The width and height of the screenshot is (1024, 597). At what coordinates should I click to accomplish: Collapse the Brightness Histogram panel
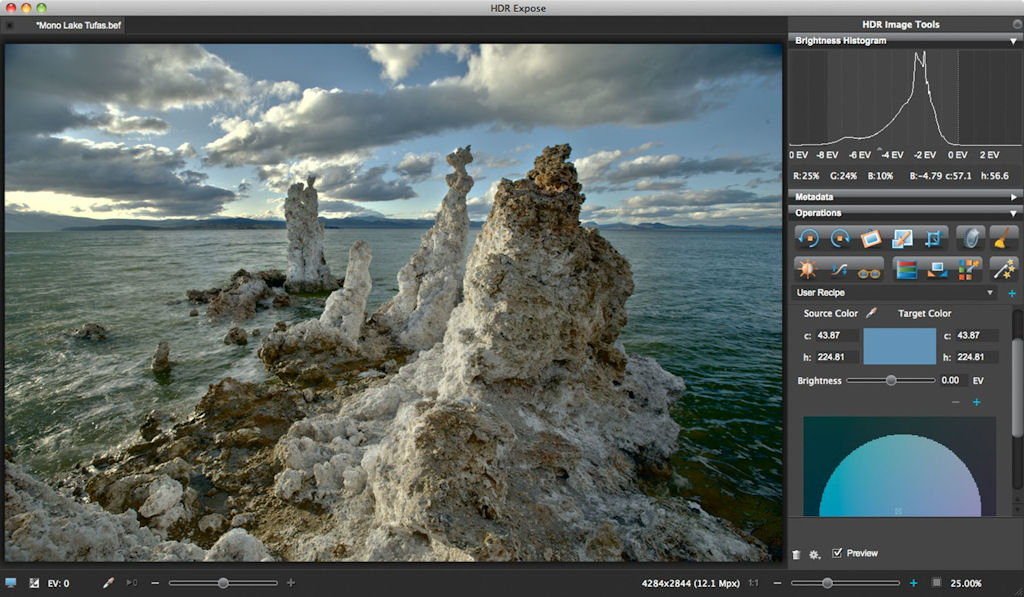1013,41
